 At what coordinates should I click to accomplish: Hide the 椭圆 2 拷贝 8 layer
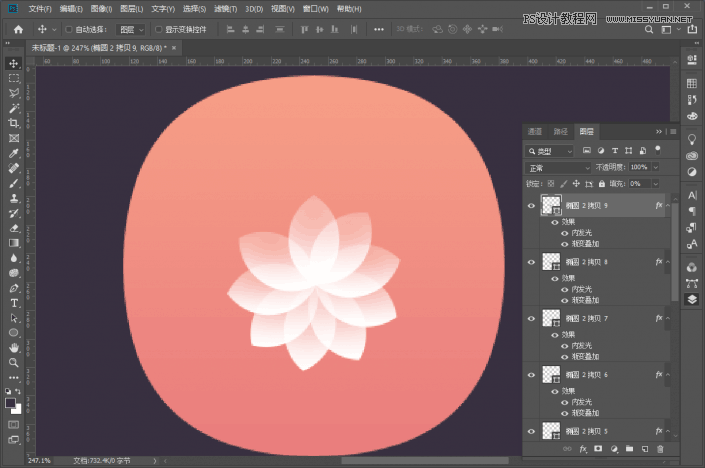point(531,261)
